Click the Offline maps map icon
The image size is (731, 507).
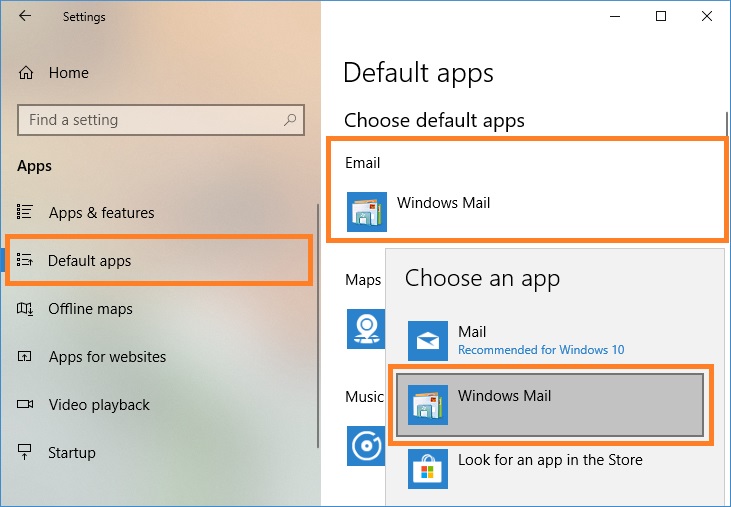pyautogui.click(x=25, y=308)
